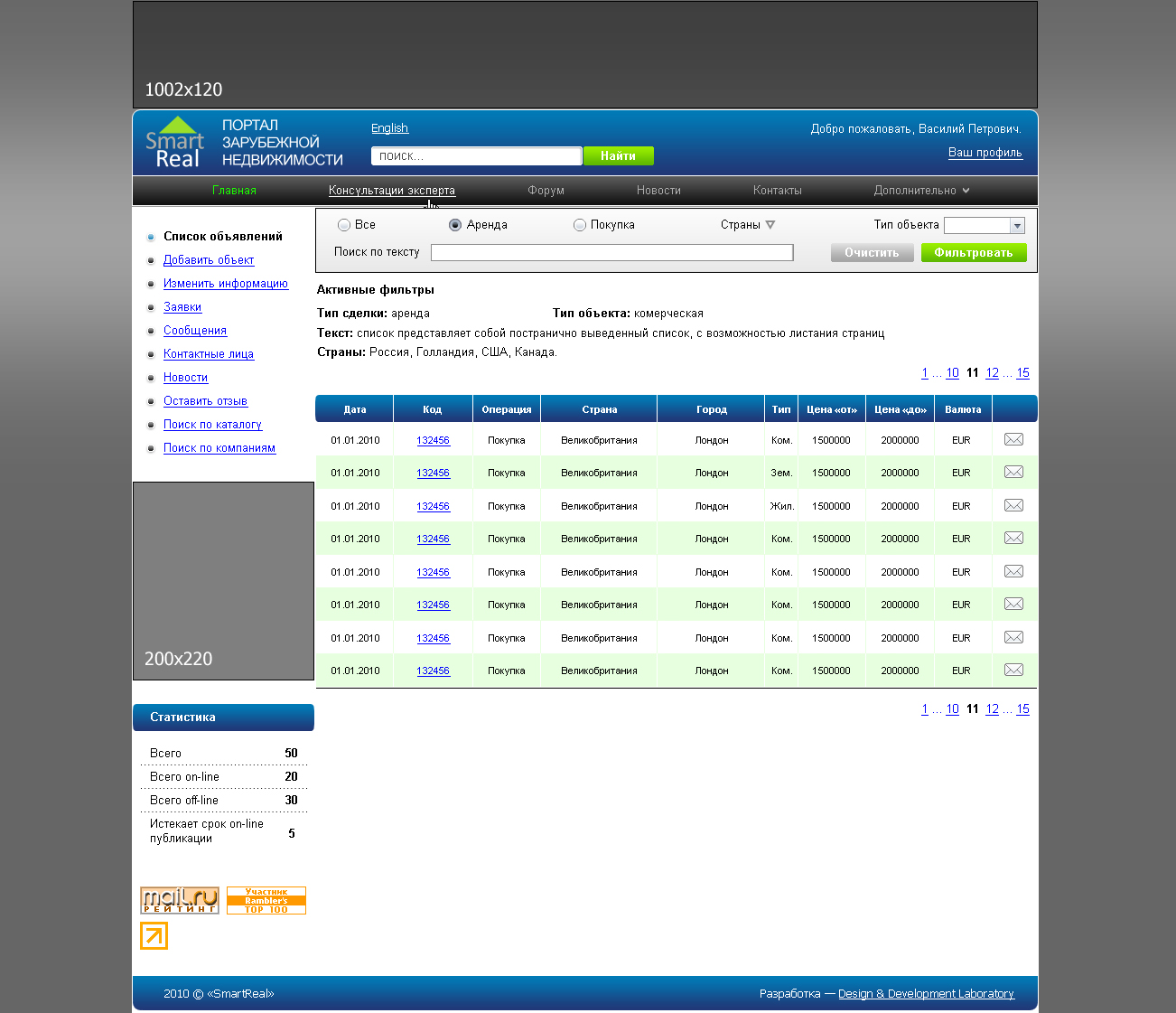1176x1013 pixels.
Task: Click the 'Поиск по тексту' input field
Action: pyautogui.click(x=611, y=253)
